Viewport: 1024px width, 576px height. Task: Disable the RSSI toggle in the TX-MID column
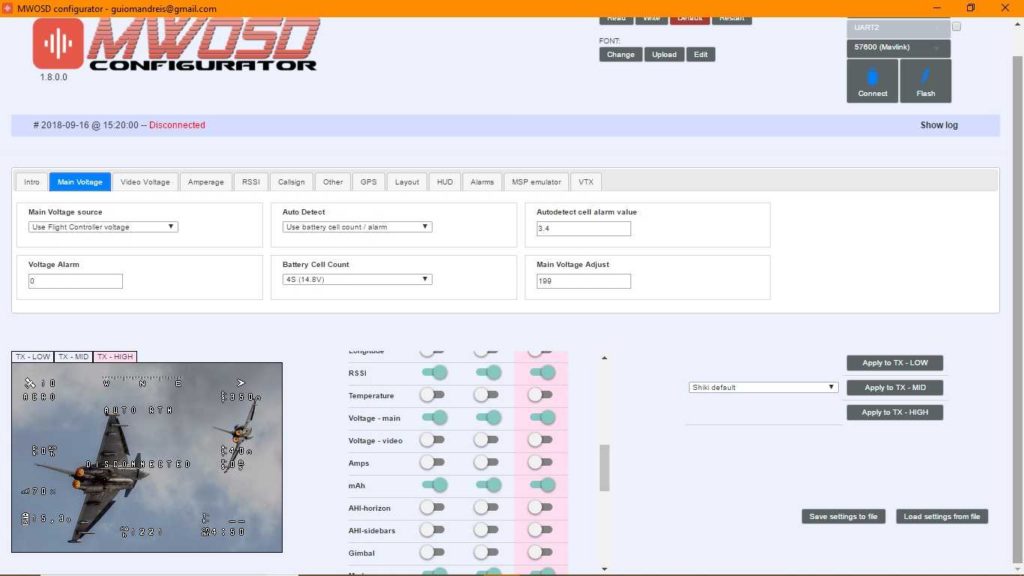point(487,373)
